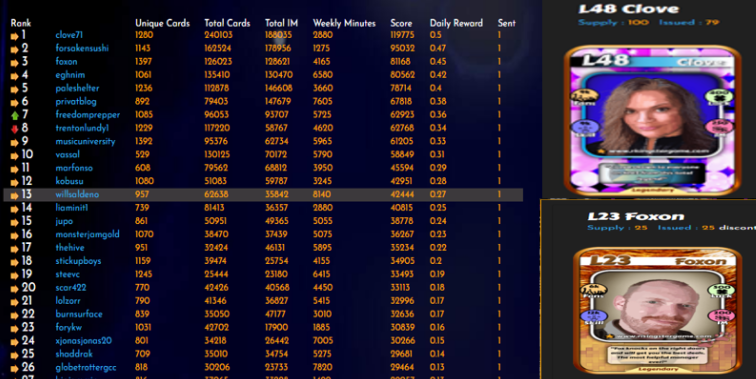The height and width of the screenshot is (379, 756).
Task: Click the Unique Cards column header
Action: coord(162,23)
